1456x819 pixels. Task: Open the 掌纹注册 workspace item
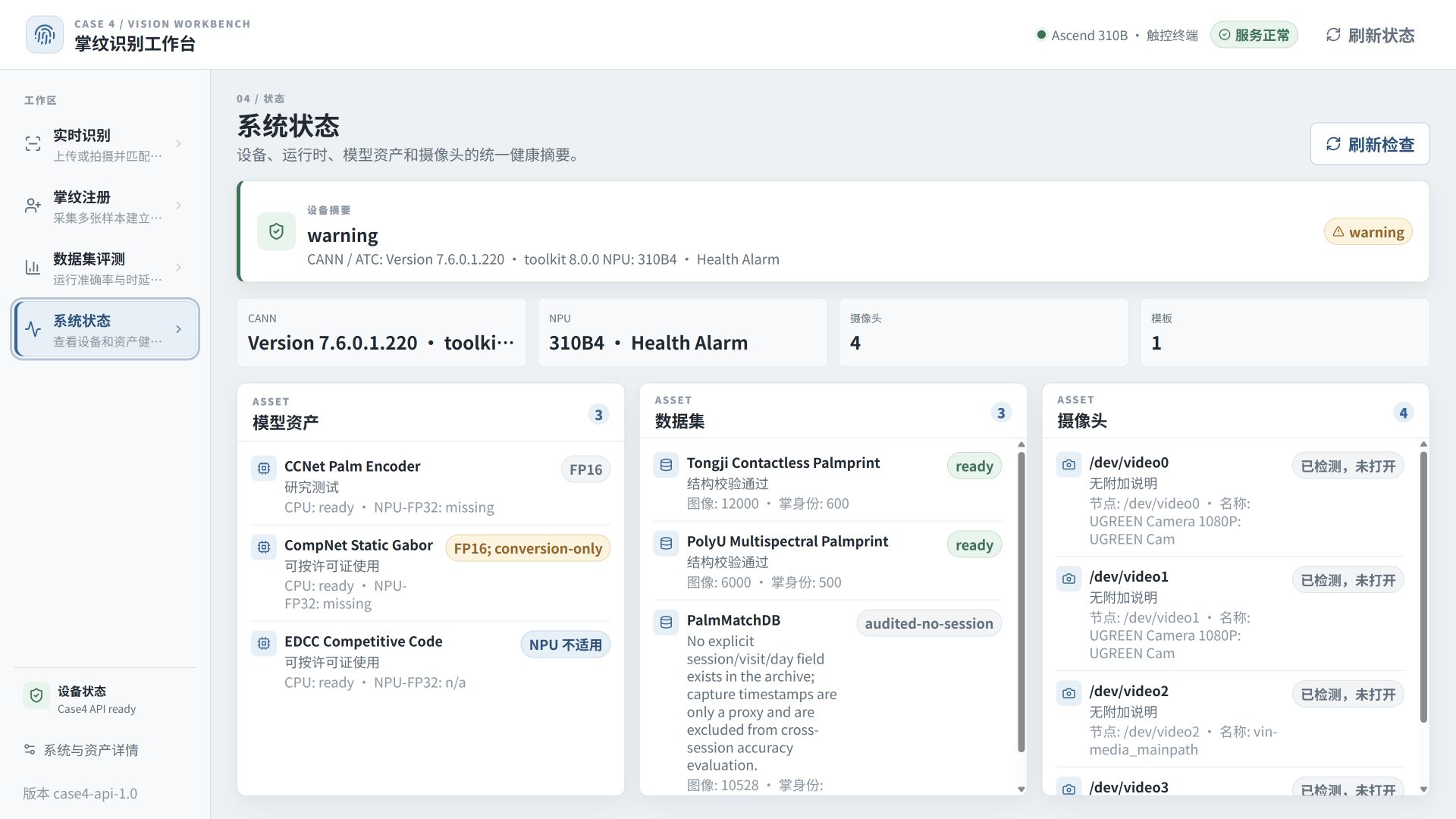coord(105,206)
